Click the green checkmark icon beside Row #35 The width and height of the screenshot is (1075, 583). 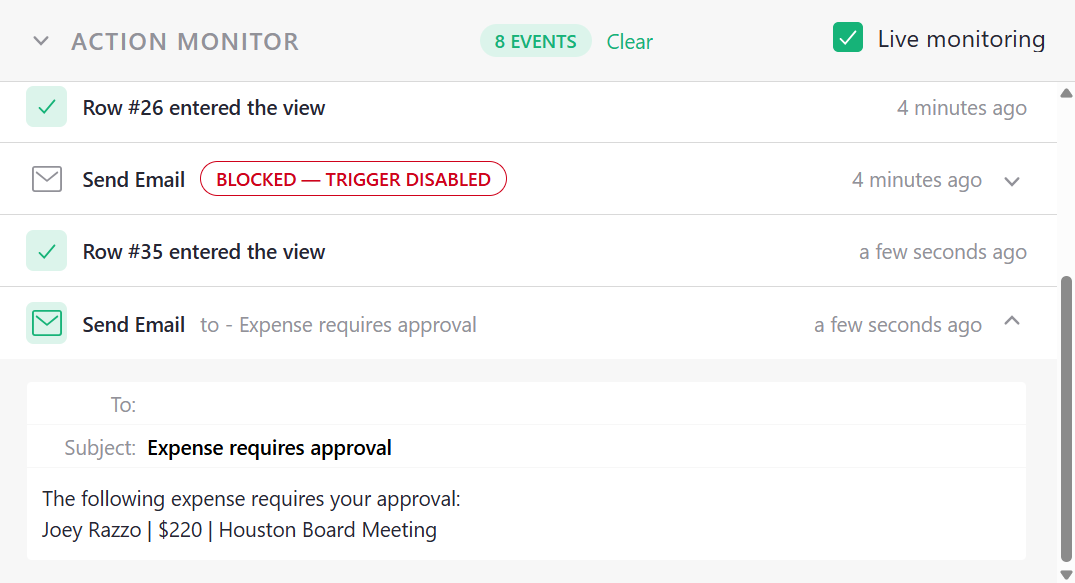[x=46, y=251]
